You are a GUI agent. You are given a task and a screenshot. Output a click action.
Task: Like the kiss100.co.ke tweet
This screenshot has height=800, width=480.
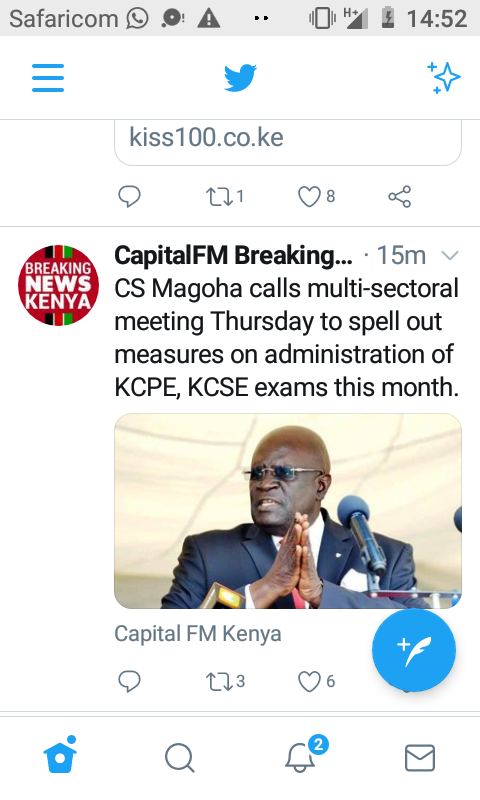pyautogui.click(x=316, y=196)
